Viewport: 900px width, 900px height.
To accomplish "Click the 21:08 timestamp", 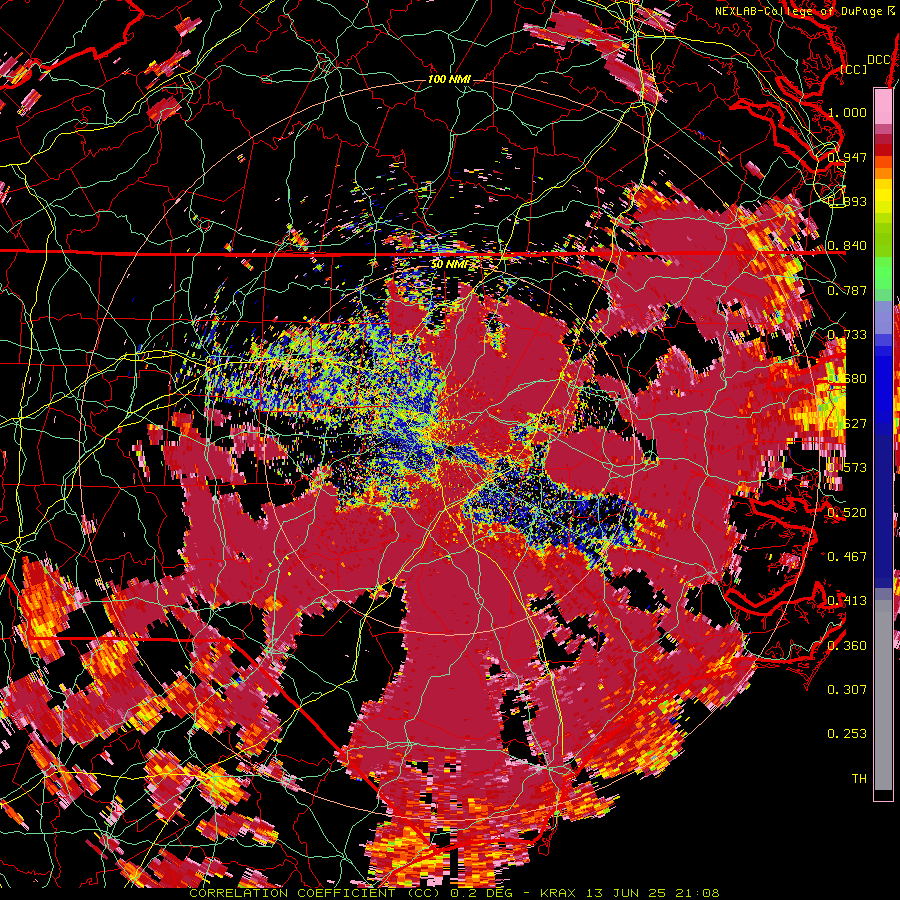I will [698, 893].
